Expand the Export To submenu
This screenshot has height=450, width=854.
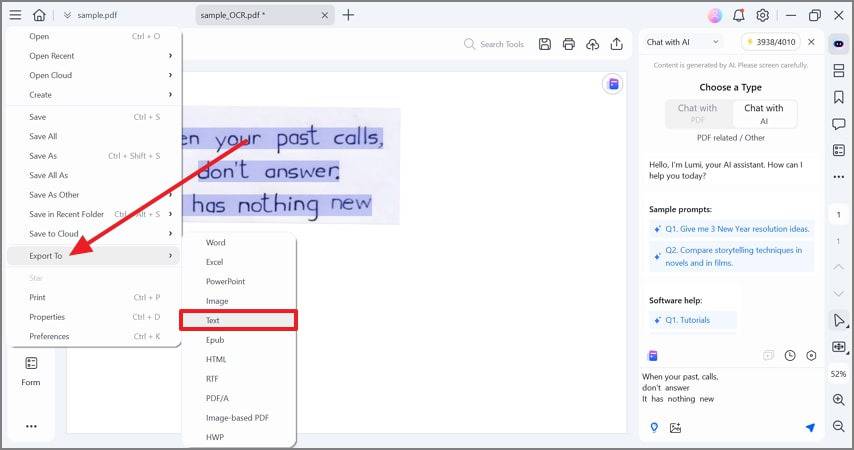pos(94,256)
